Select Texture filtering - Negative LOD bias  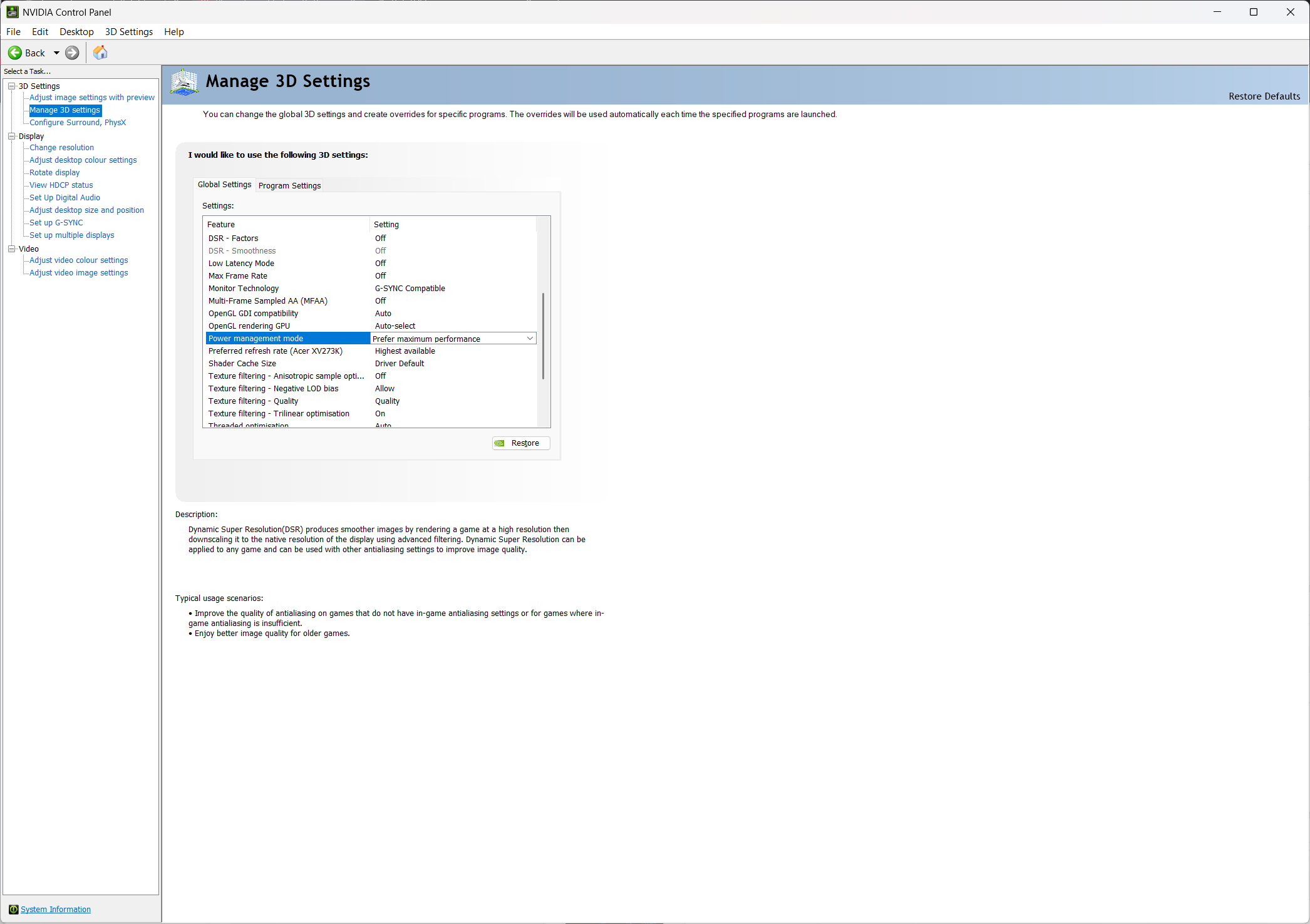371,389
